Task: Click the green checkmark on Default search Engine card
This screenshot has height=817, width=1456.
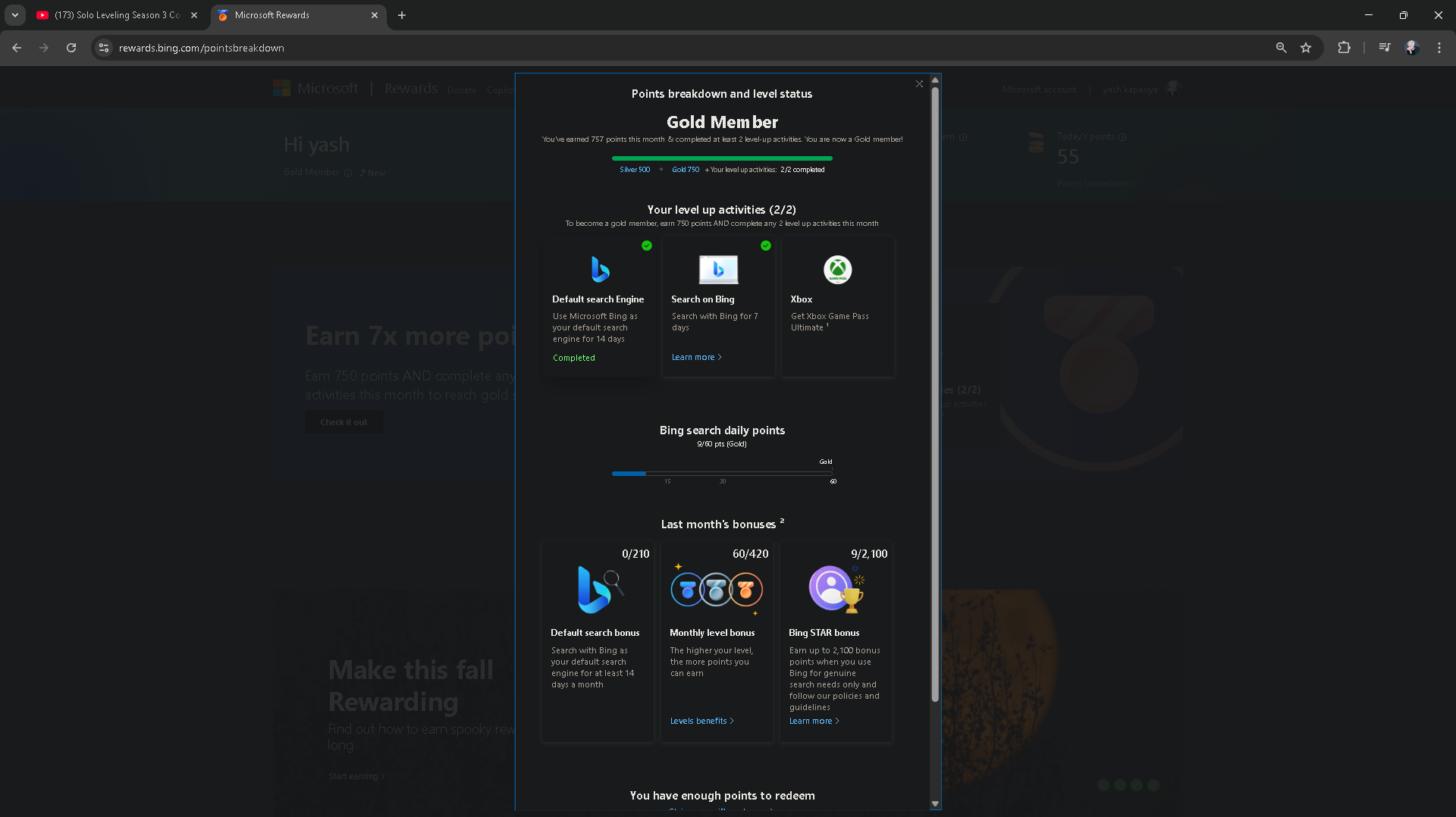Action: coord(647,246)
